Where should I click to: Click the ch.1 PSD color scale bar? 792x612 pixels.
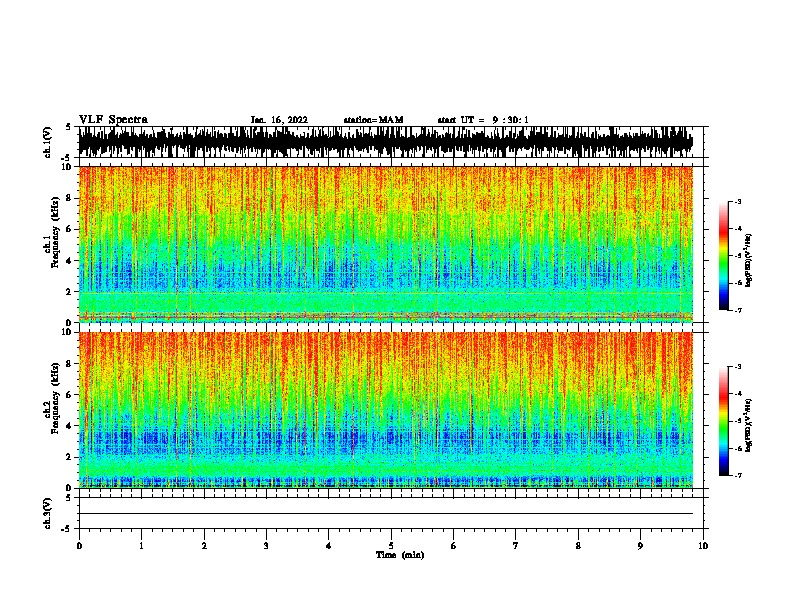[723, 256]
